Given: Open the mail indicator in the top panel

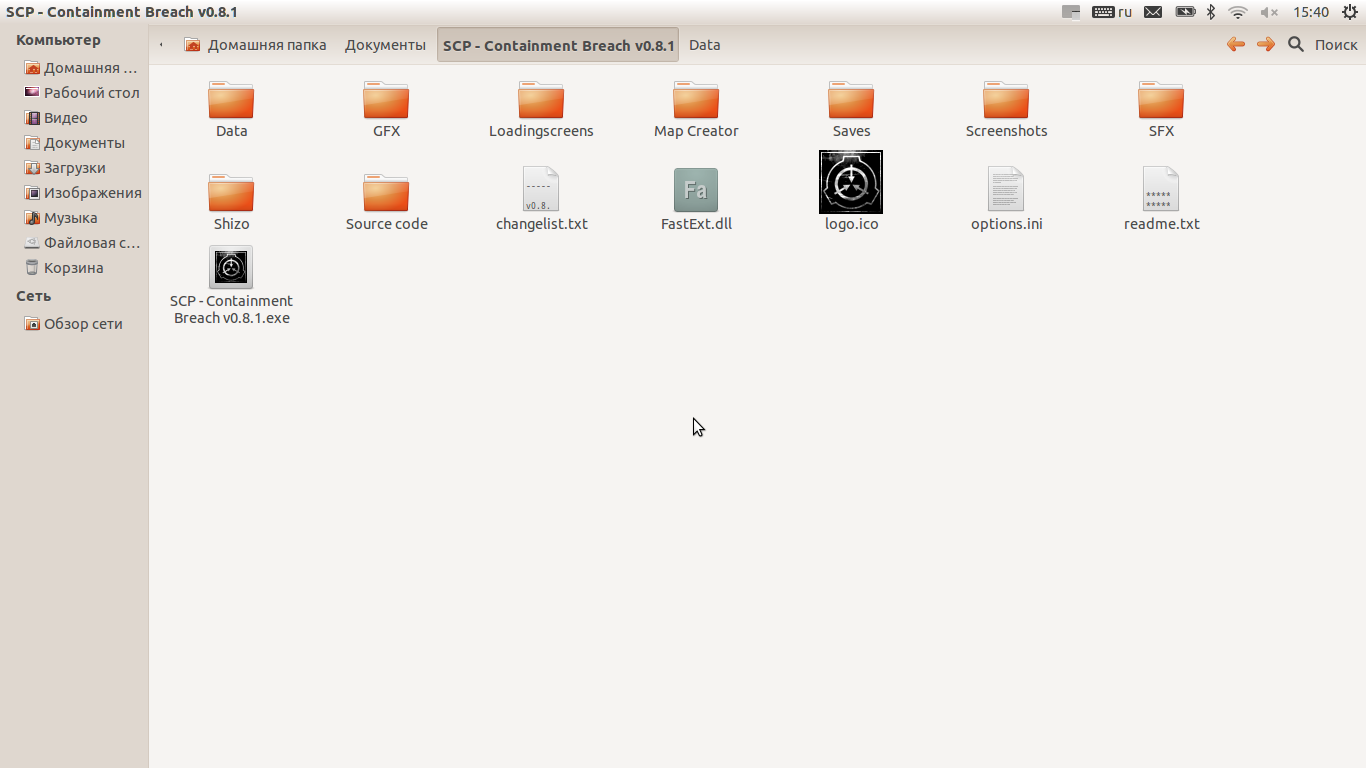Looking at the screenshot, I should click(1153, 12).
